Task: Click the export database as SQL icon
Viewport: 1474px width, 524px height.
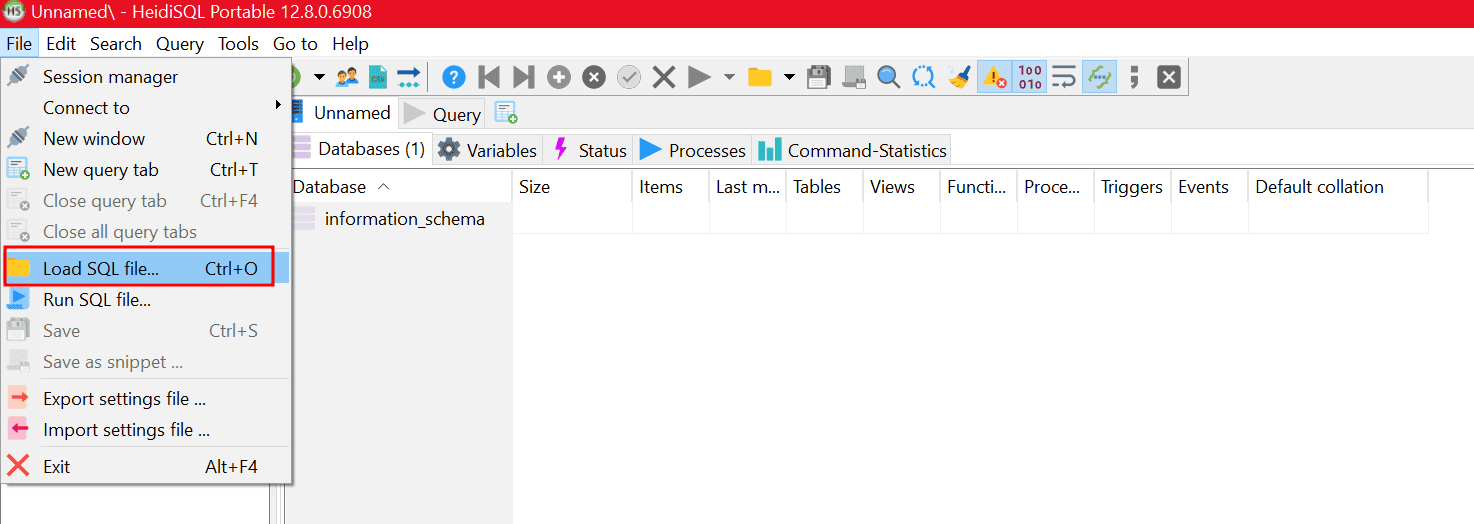Action: 408,77
